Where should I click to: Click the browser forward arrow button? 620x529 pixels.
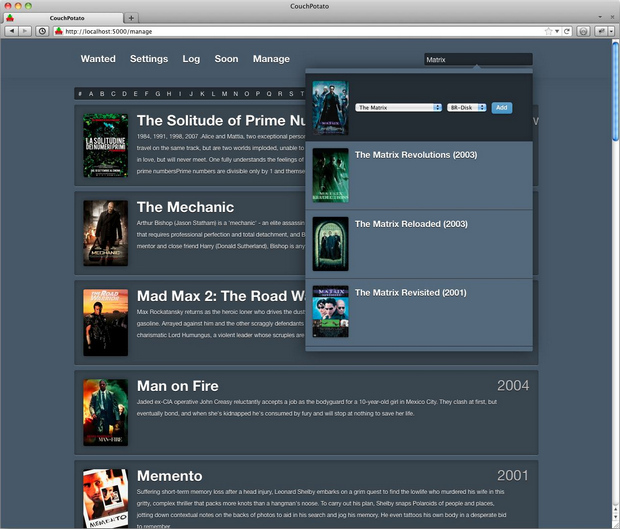[x=25, y=31]
